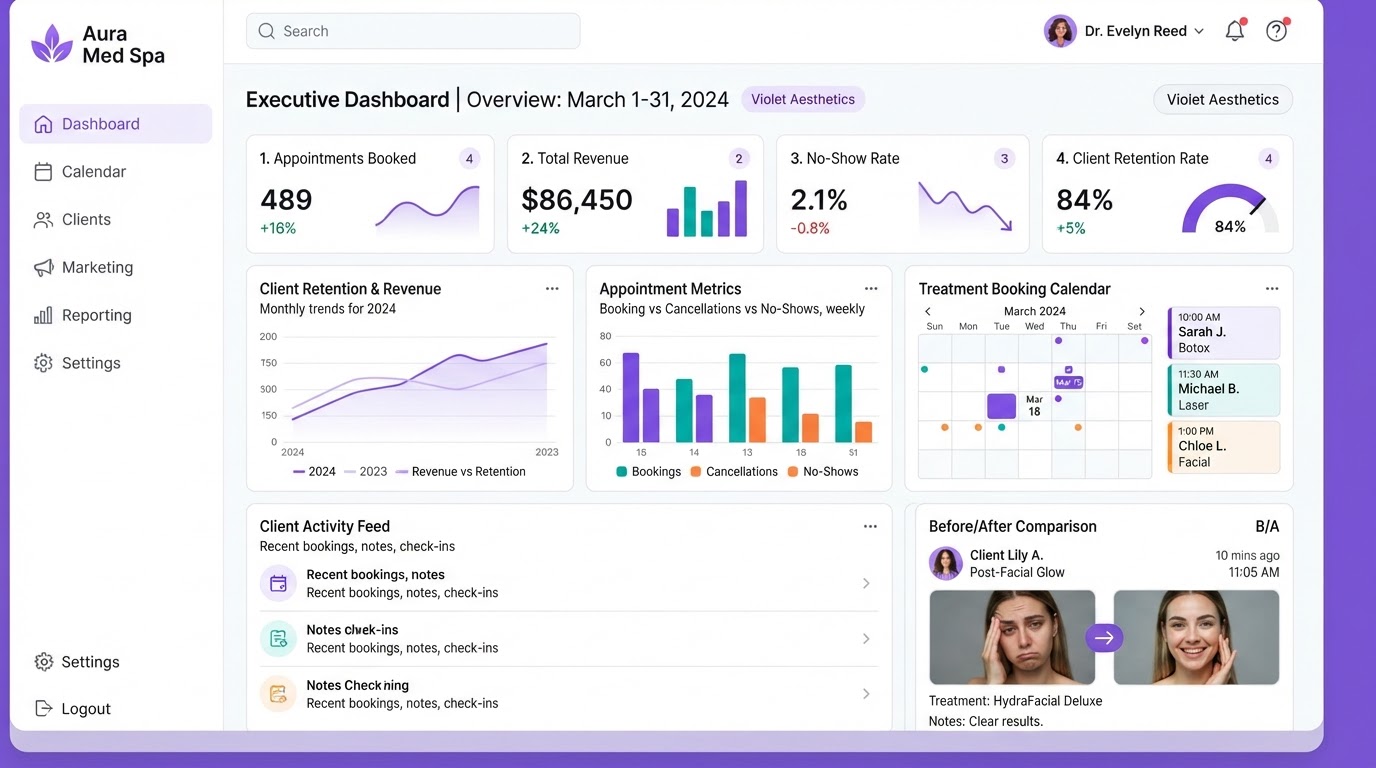Image resolution: width=1376 pixels, height=768 pixels.
Task: Click the purple Violet Aesthetics tag
Action: 803,99
